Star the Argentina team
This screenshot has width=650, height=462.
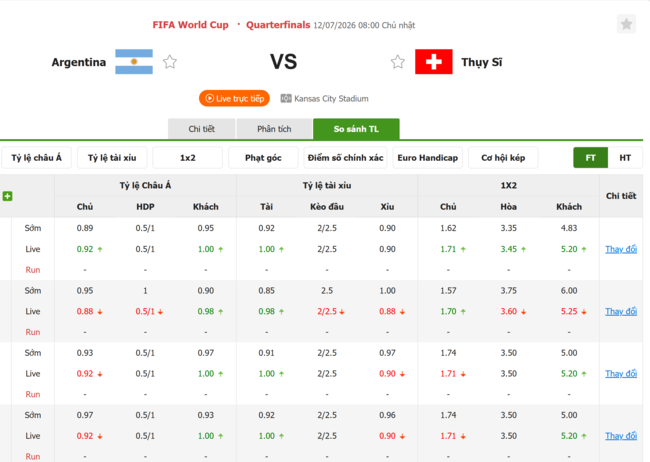point(170,62)
